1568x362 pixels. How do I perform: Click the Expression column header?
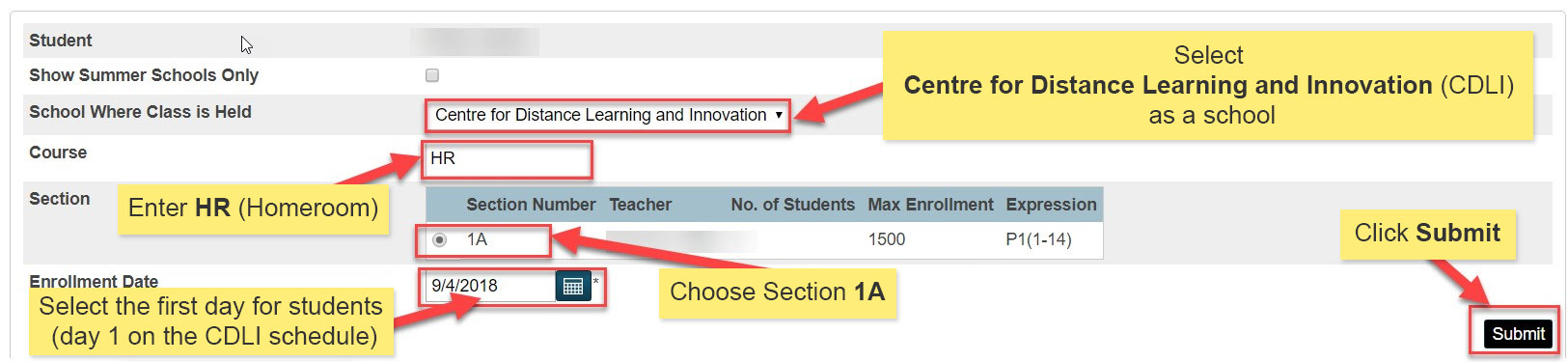pos(1051,205)
